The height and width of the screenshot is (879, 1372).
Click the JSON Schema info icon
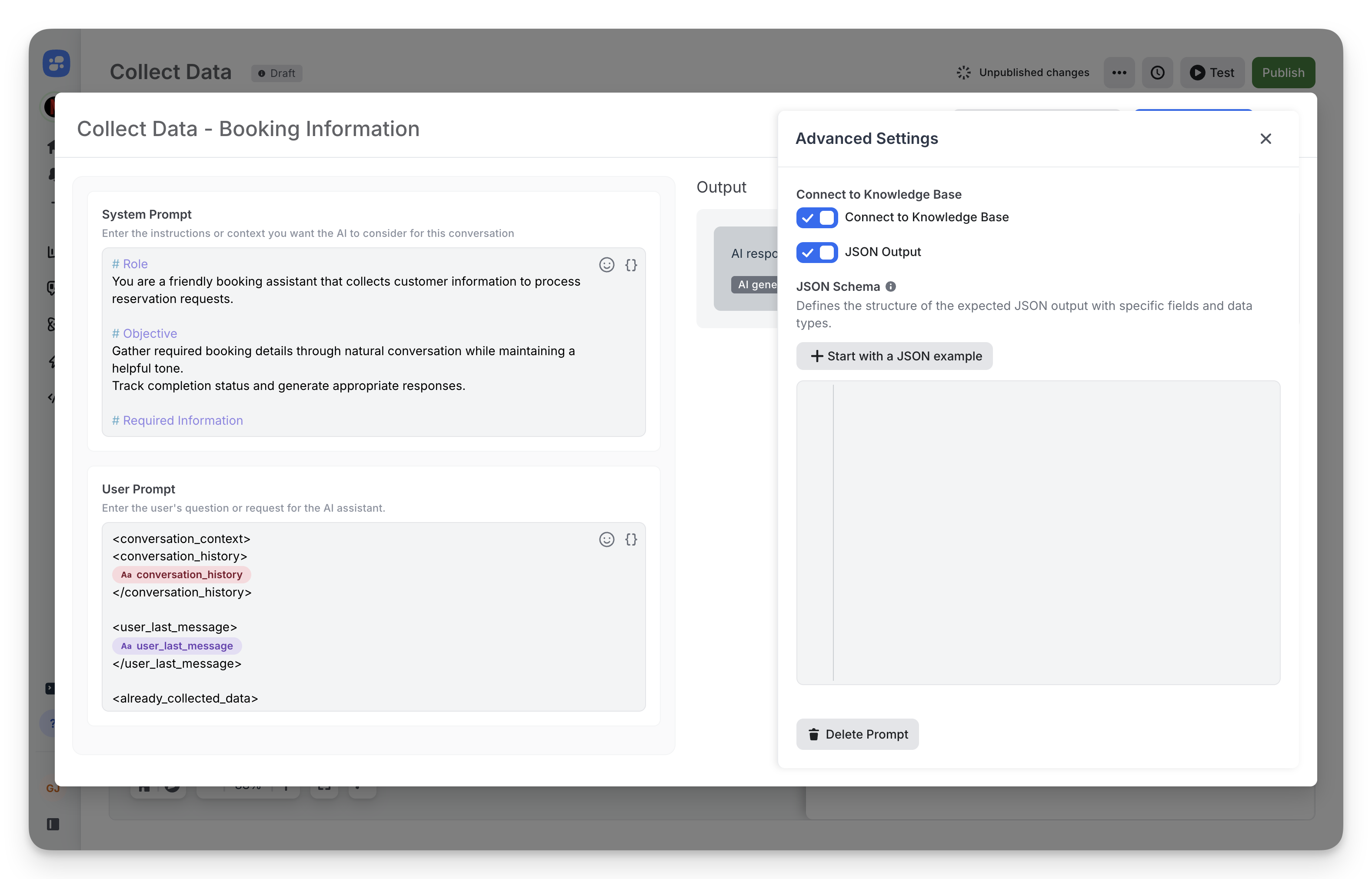pyautogui.click(x=890, y=286)
